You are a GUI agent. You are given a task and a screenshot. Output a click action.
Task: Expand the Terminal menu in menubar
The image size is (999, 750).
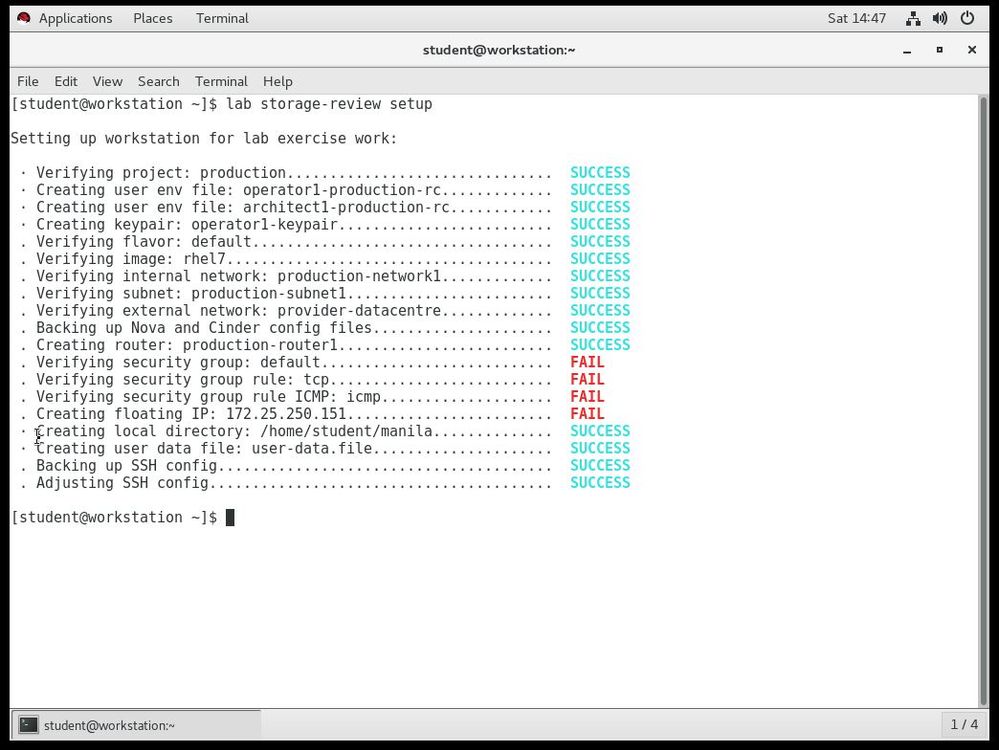point(221,81)
